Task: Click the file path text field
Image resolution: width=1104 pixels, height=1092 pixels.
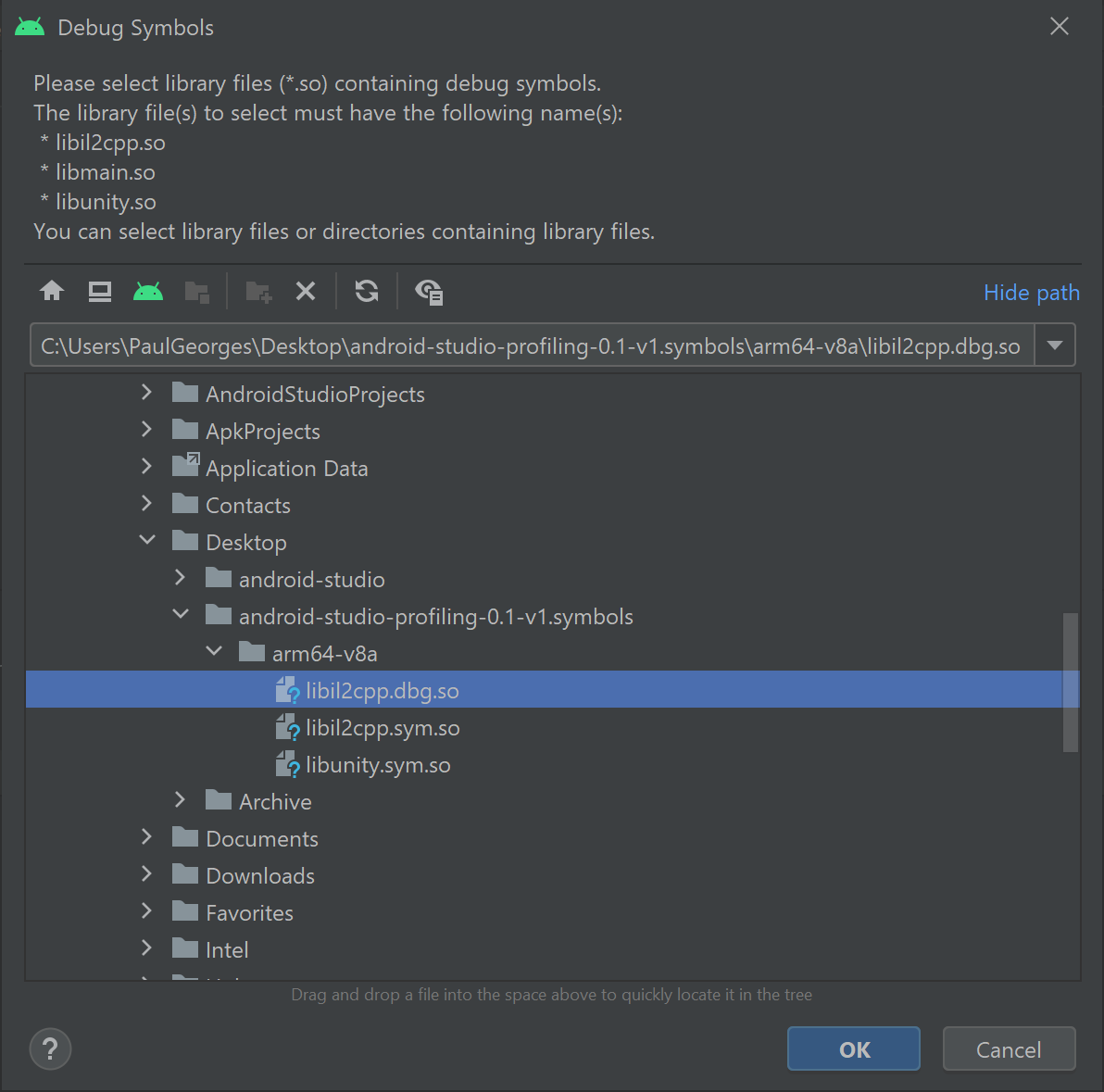Action: tap(531, 346)
